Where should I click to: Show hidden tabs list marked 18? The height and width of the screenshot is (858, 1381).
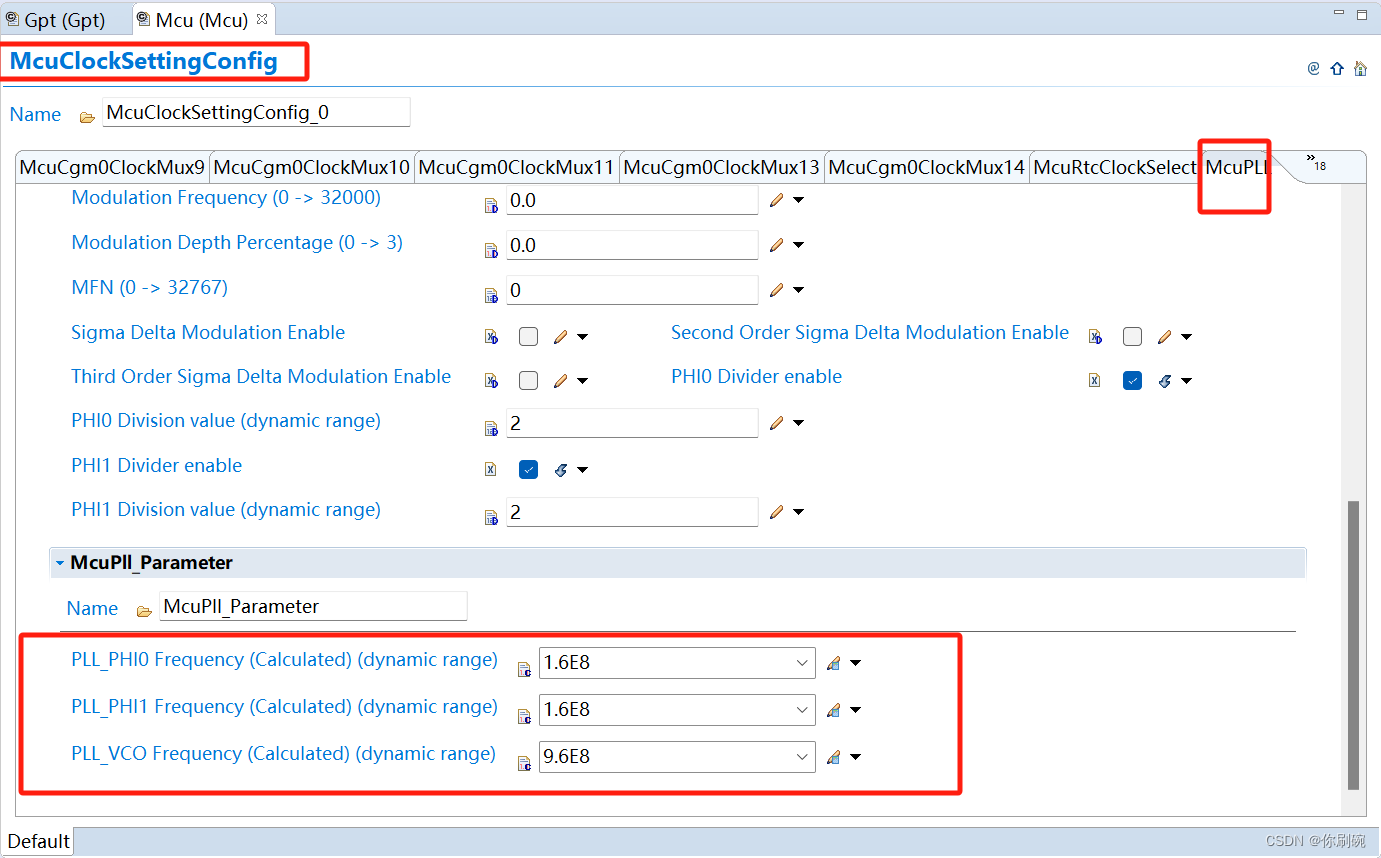[1317, 162]
